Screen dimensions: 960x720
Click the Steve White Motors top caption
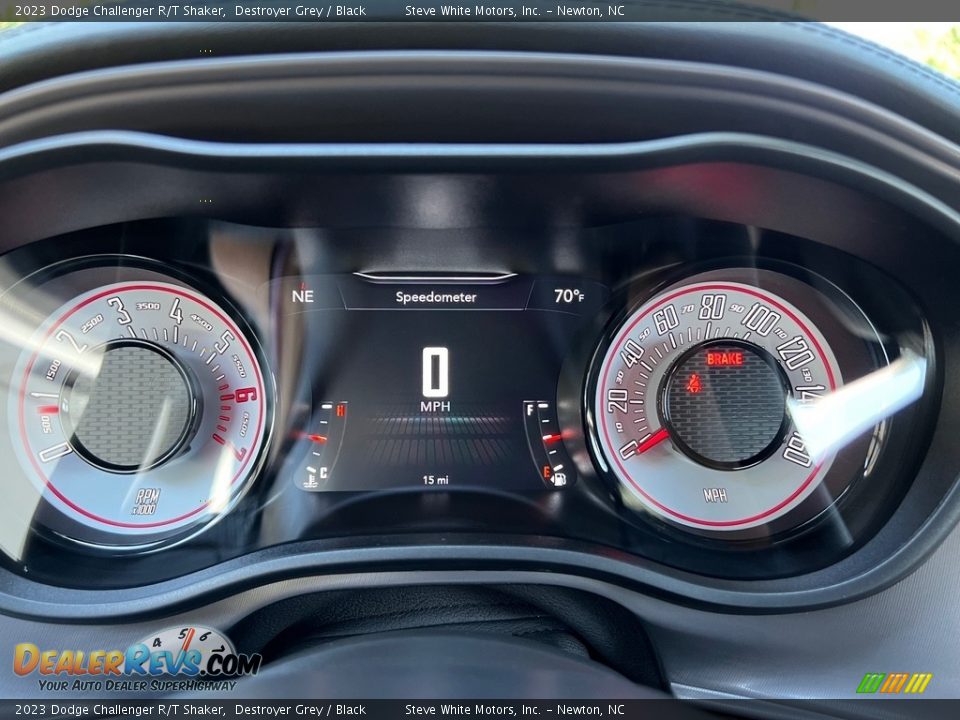(x=514, y=10)
